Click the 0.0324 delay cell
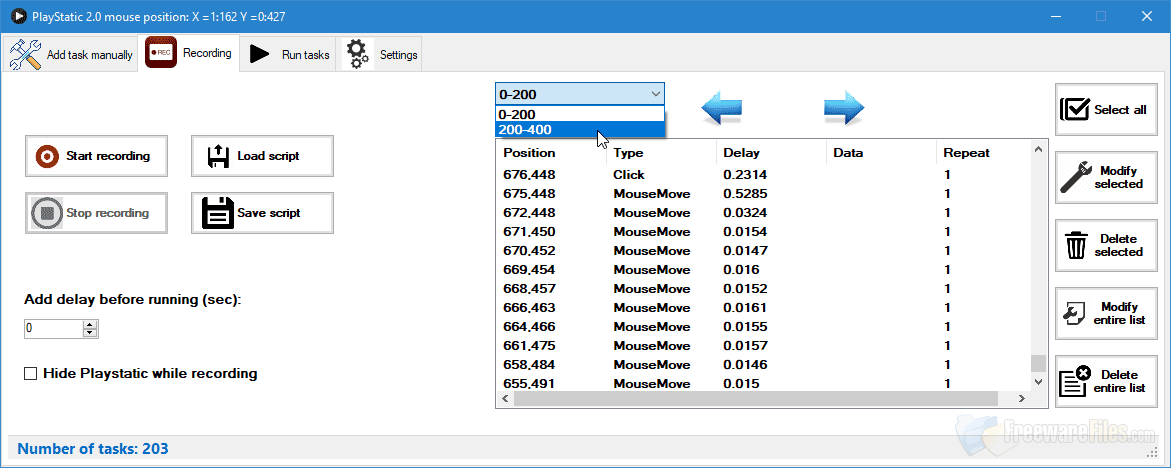The width and height of the screenshot is (1171, 468). (x=745, y=213)
